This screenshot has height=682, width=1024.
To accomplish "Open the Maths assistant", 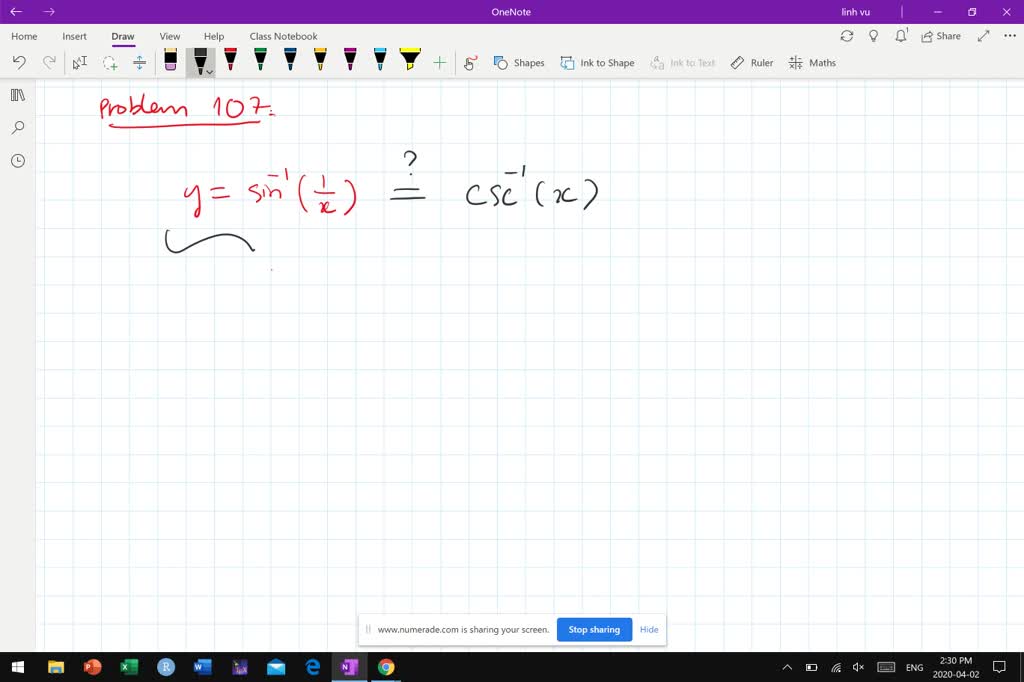I will point(812,62).
